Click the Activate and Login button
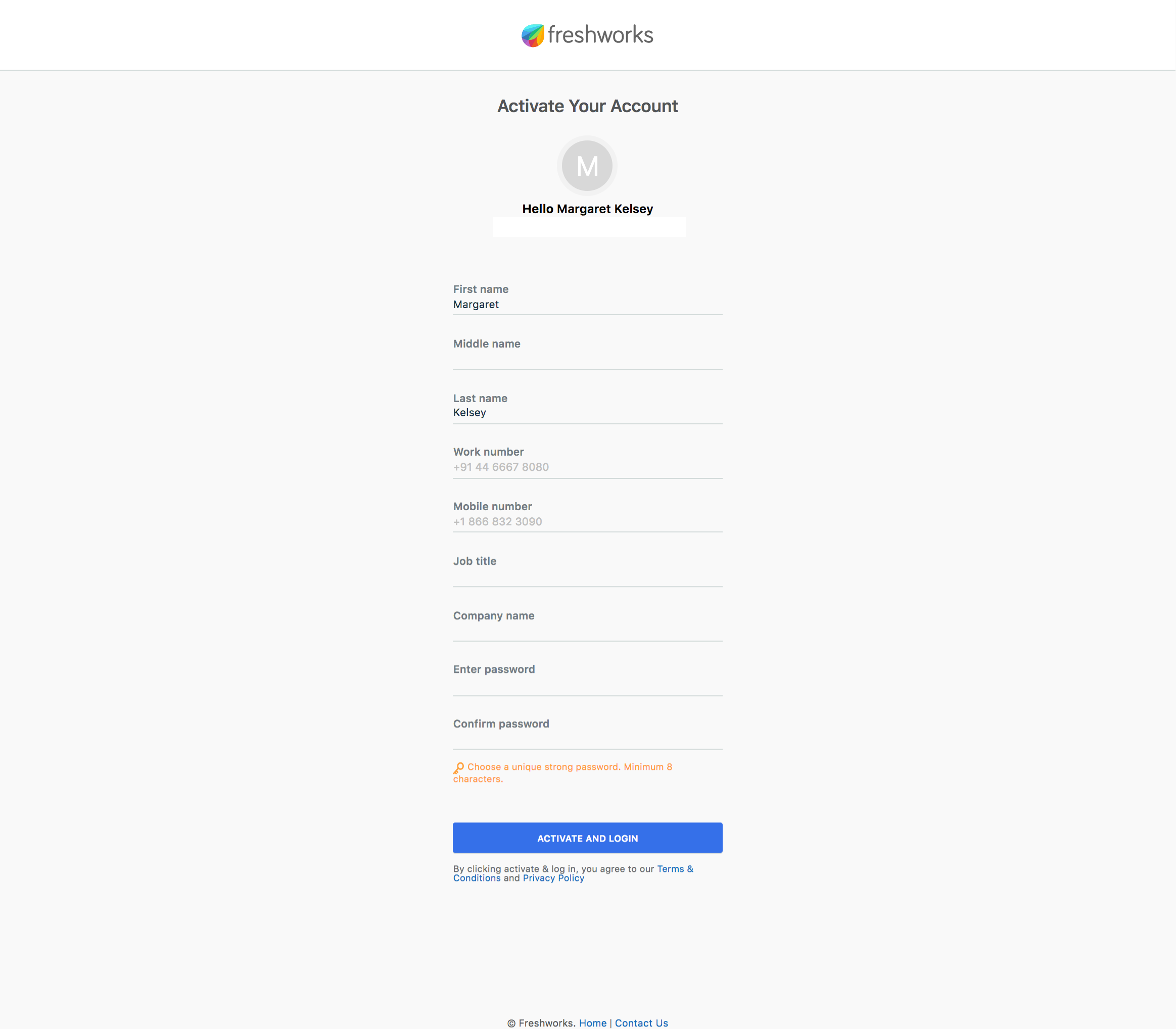The image size is (1176, 1029). (587, 838)
